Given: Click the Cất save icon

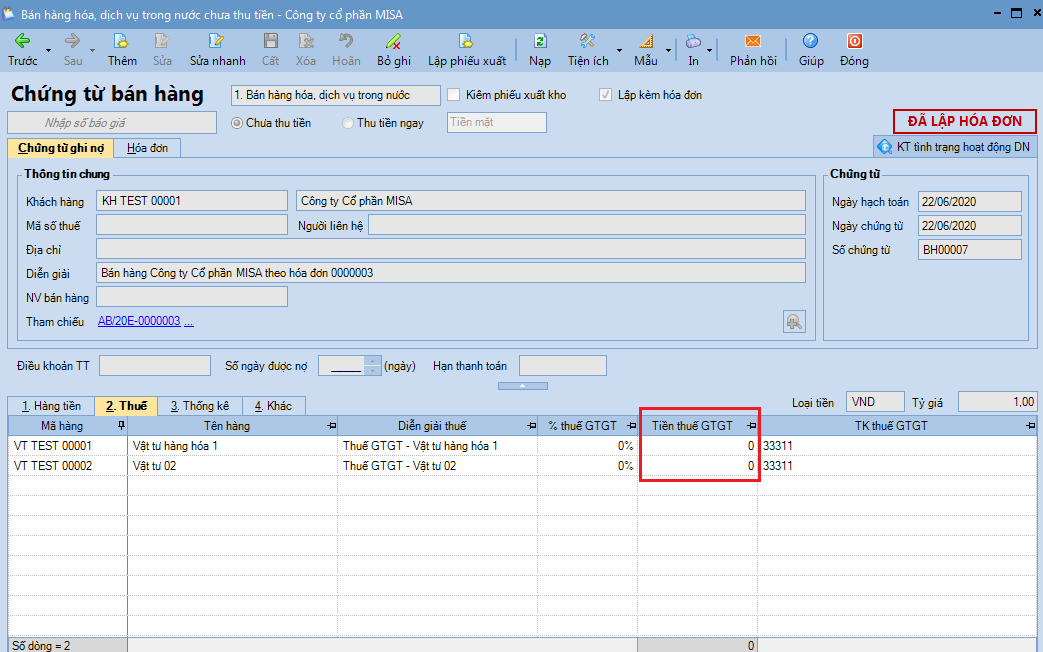Looking at the screenshot, I should 270,51.
